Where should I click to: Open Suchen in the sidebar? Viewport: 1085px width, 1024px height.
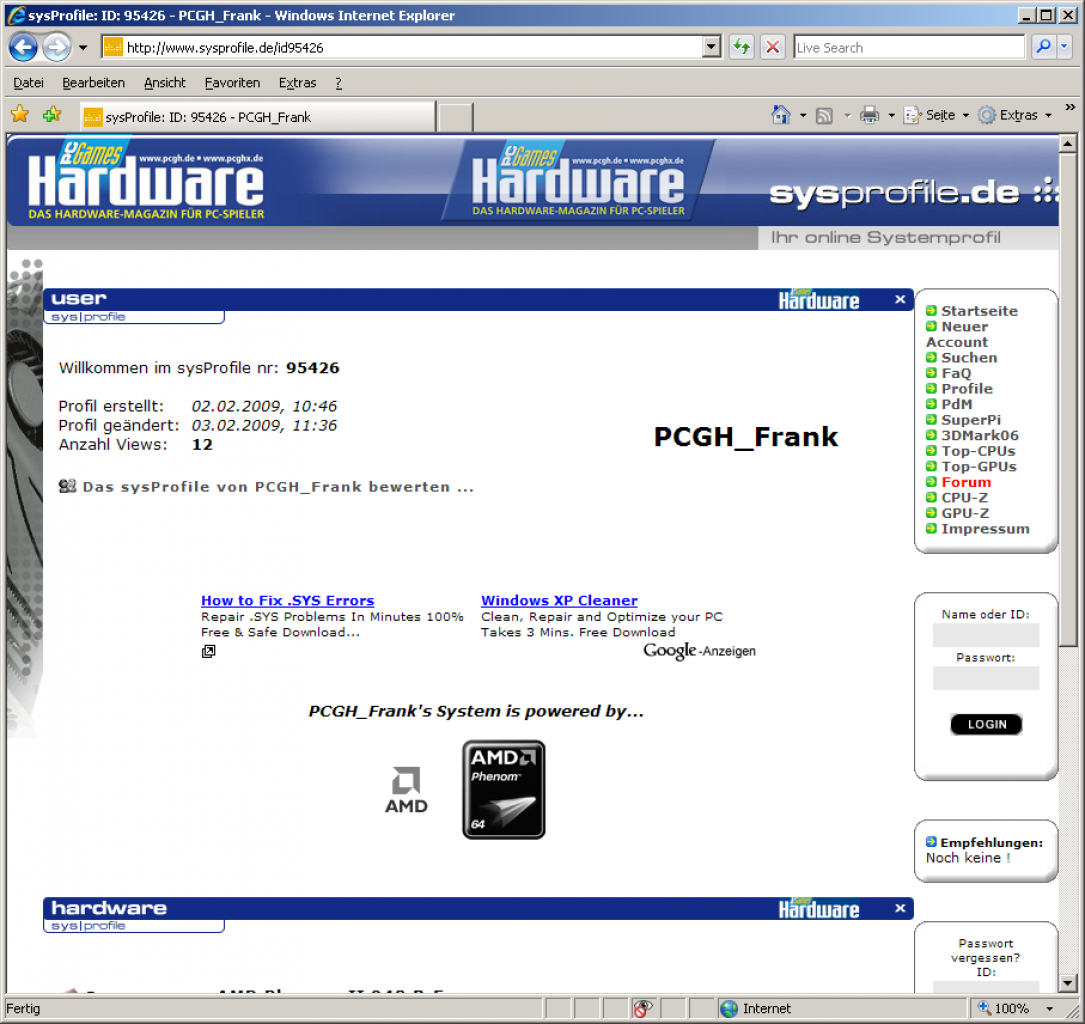(x=969, y=358)
